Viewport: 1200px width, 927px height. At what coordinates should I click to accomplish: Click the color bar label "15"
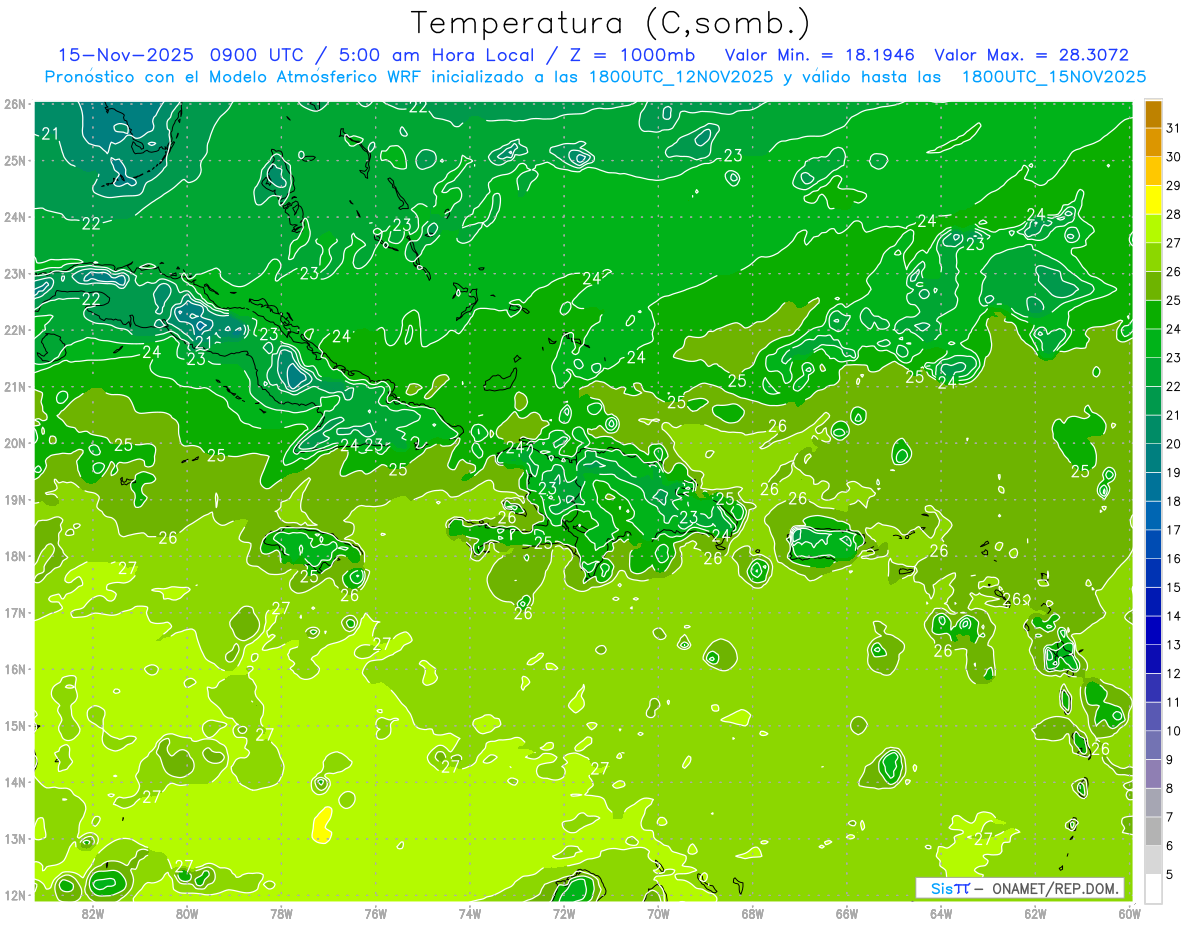pos(1173,587)
